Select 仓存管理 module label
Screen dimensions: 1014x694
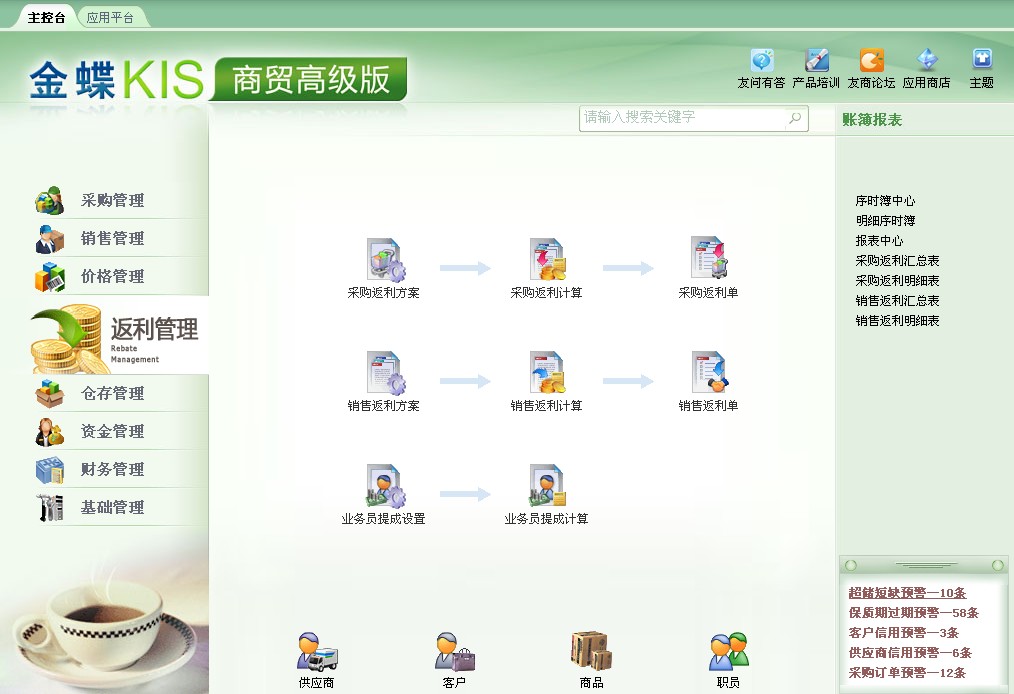pyautogui.click(x=113, y=393)
